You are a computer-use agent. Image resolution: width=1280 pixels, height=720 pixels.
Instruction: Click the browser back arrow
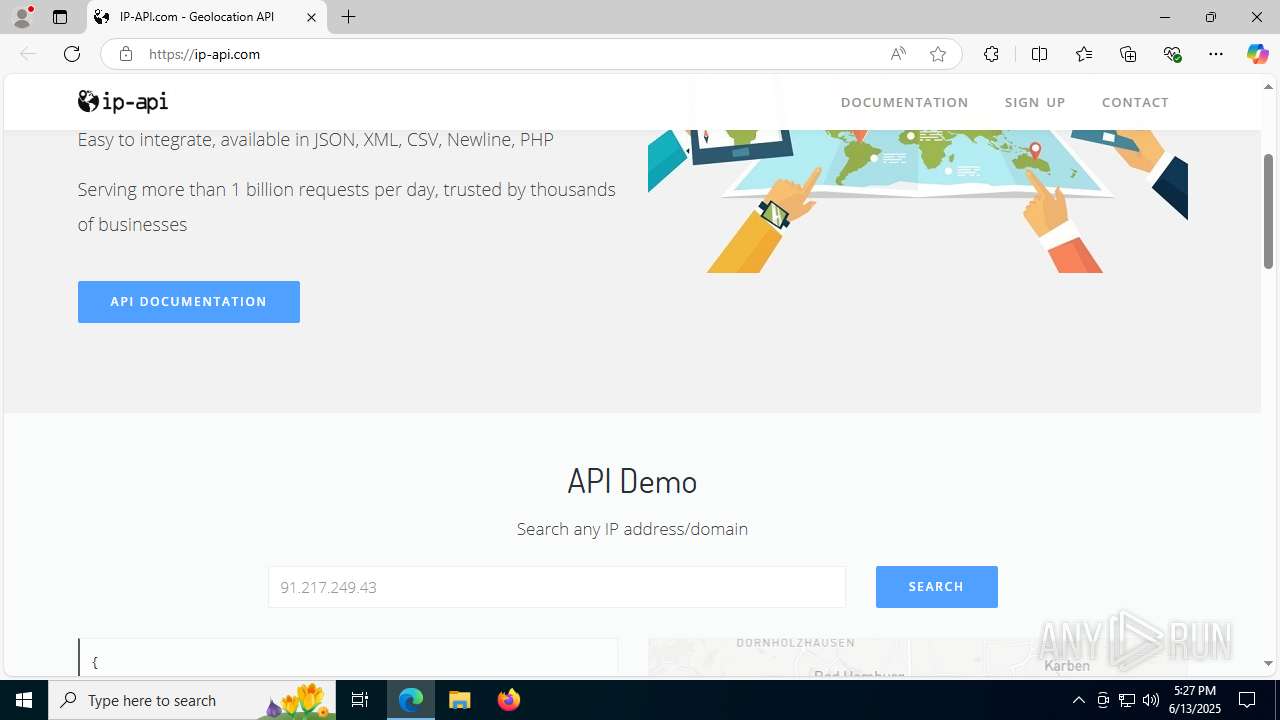point(28,54)
